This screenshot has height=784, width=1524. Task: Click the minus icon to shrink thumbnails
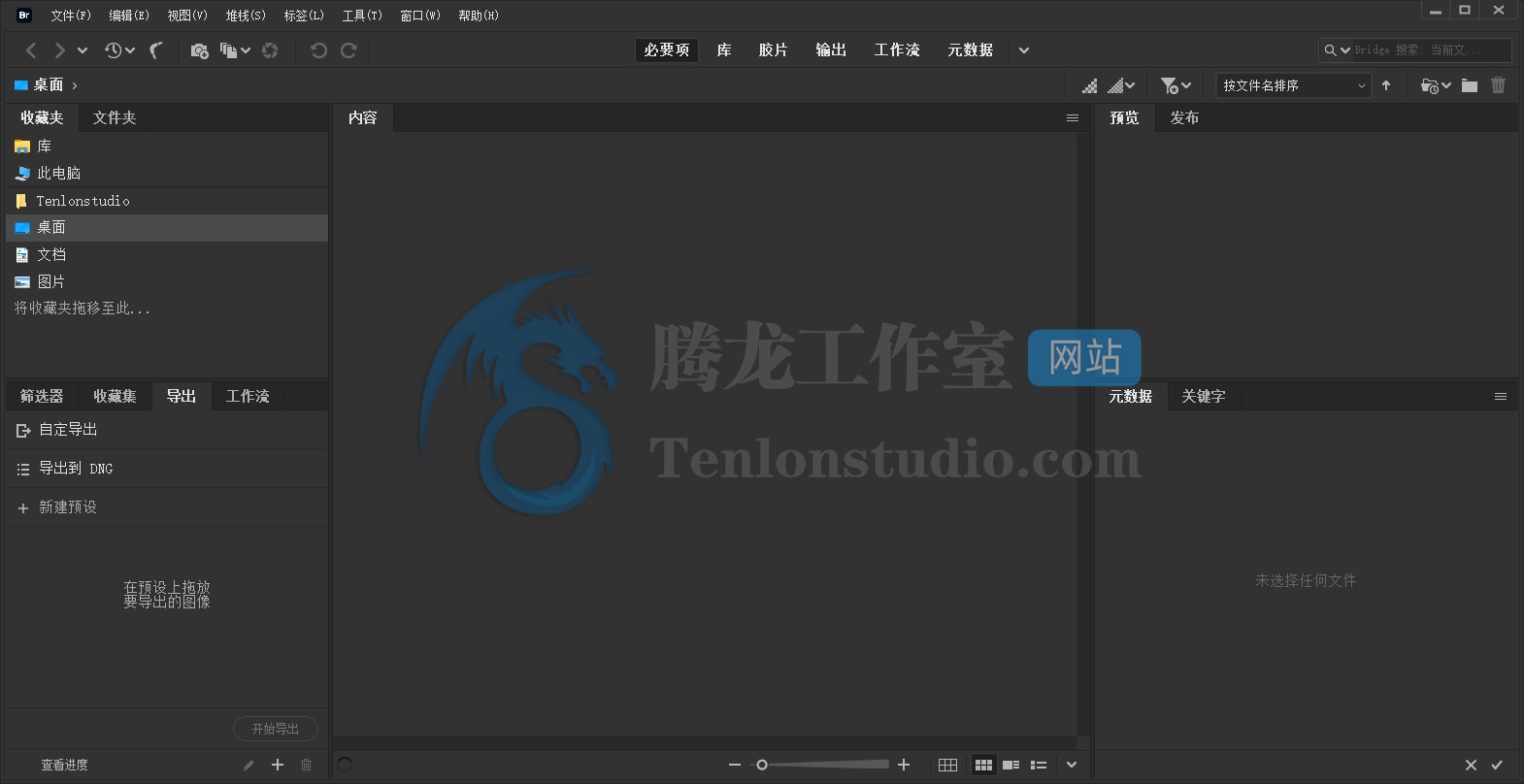[735, 765]
